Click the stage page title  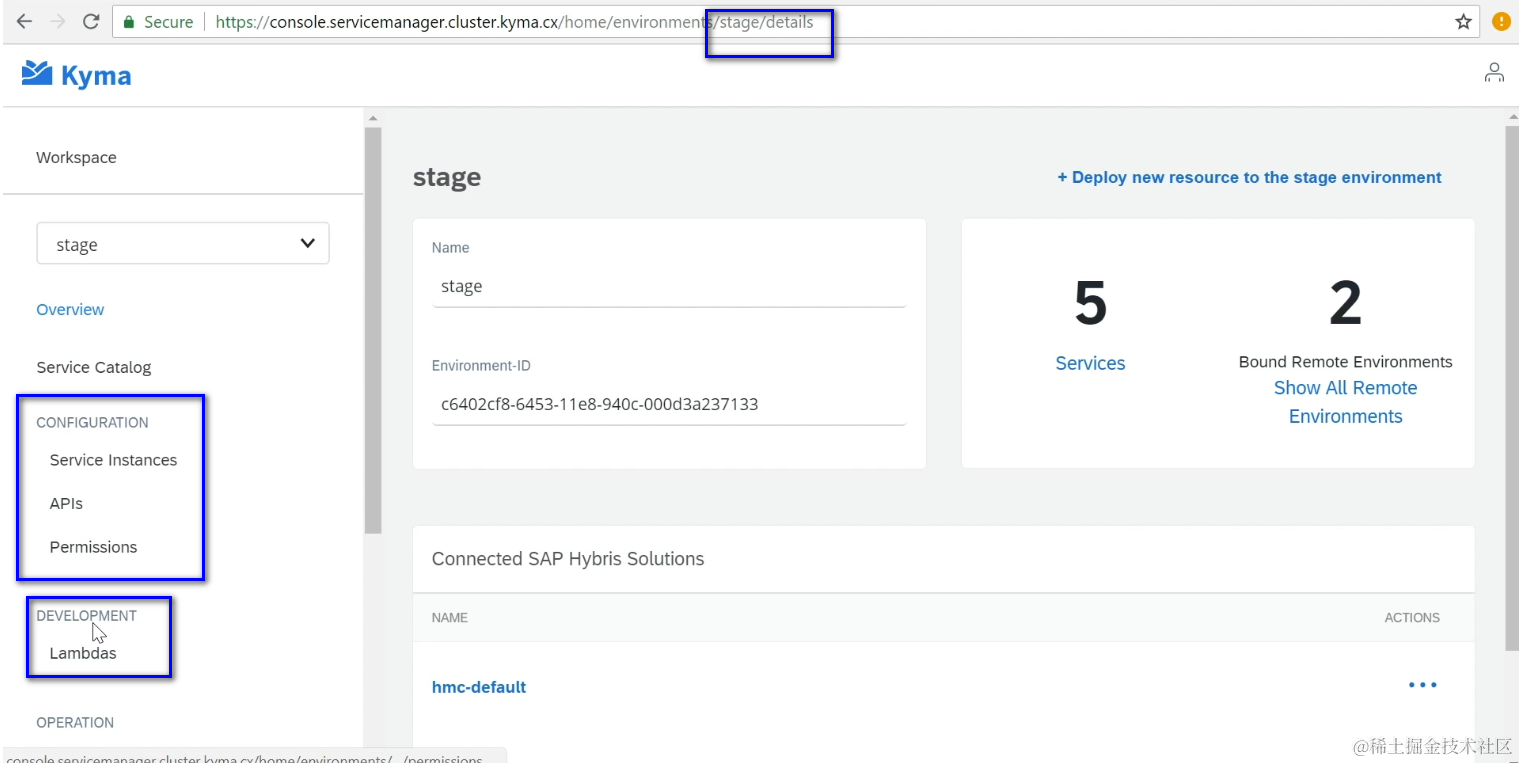(447, 177)
